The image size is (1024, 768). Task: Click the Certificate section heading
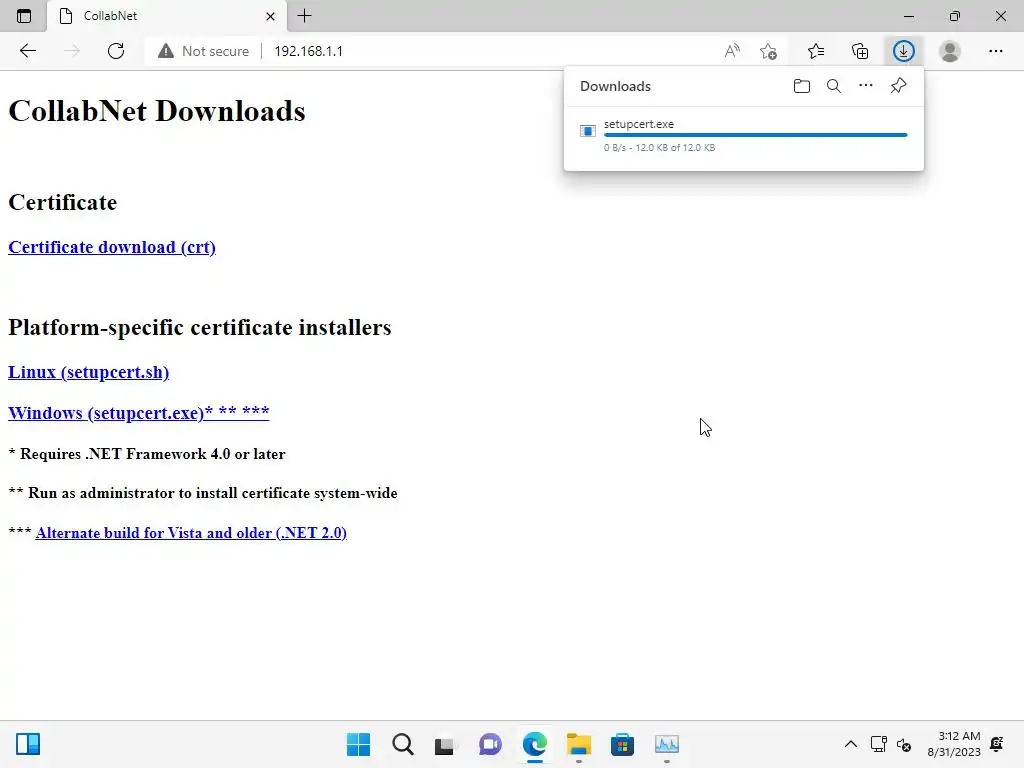[x=63, y=202]
